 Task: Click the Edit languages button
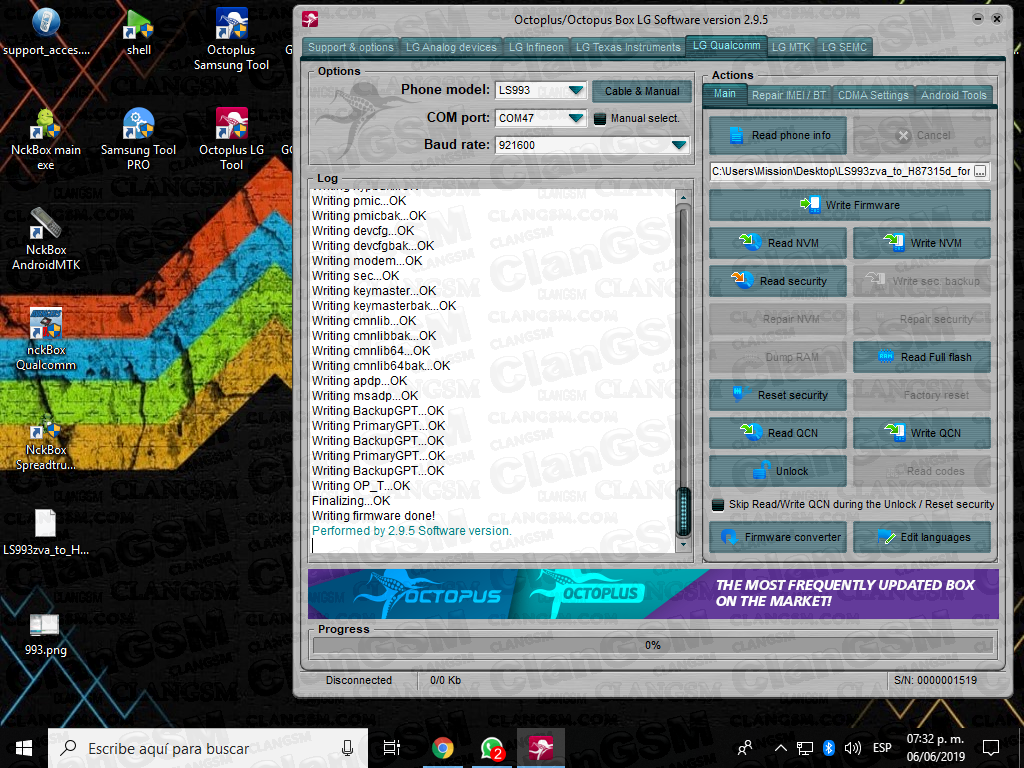point(921,537)
